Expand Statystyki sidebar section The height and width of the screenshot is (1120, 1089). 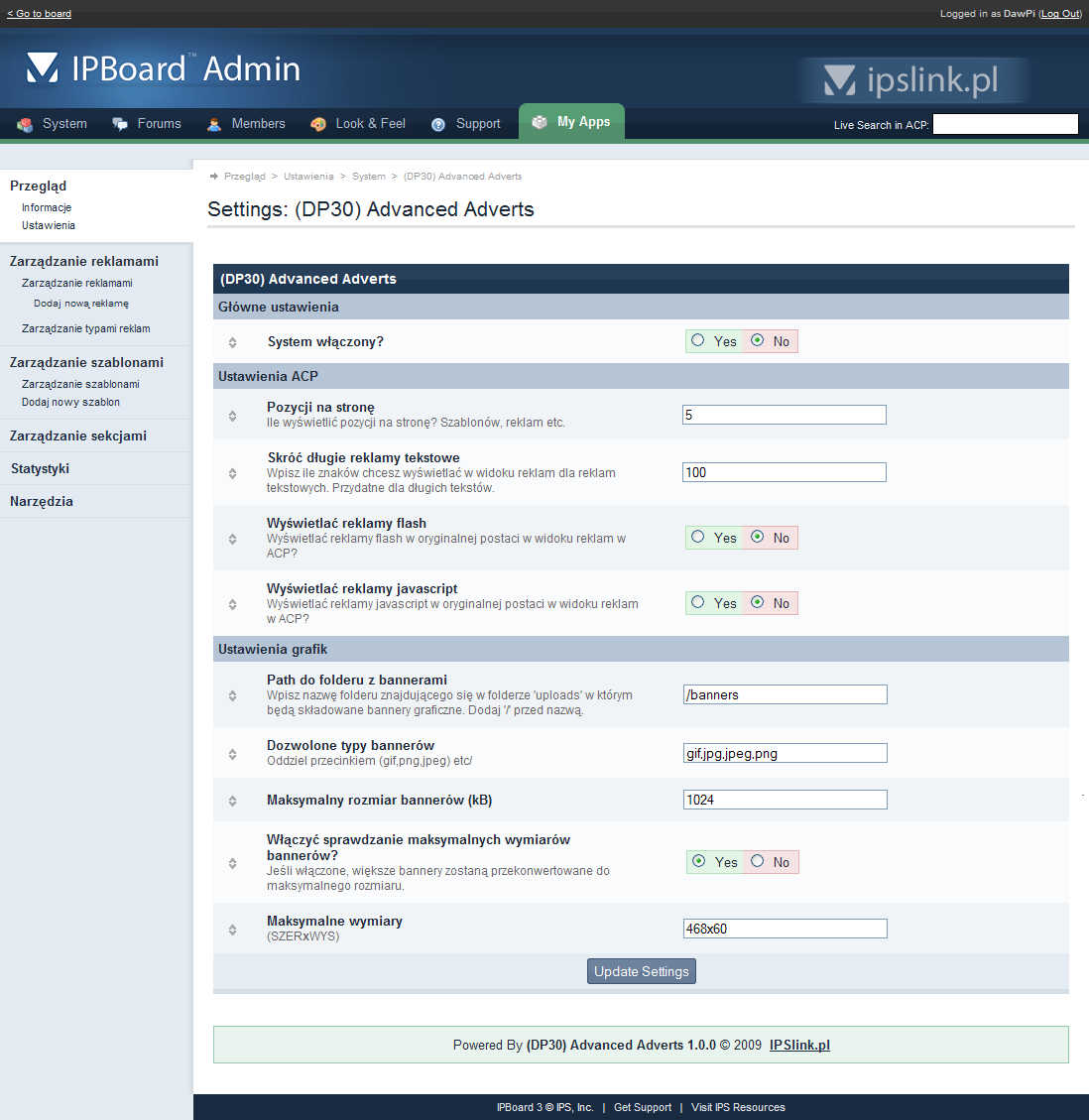pos(40,468)
